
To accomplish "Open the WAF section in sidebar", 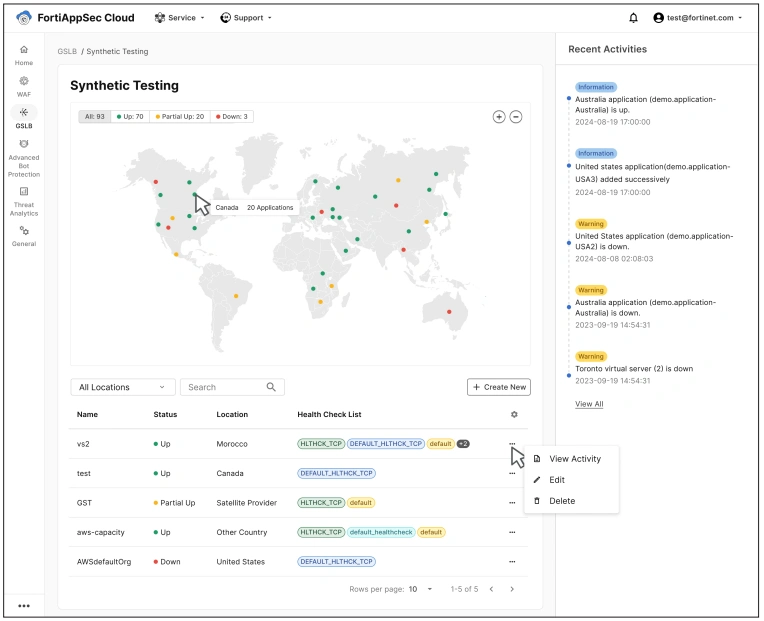I will tap(24, 85).
